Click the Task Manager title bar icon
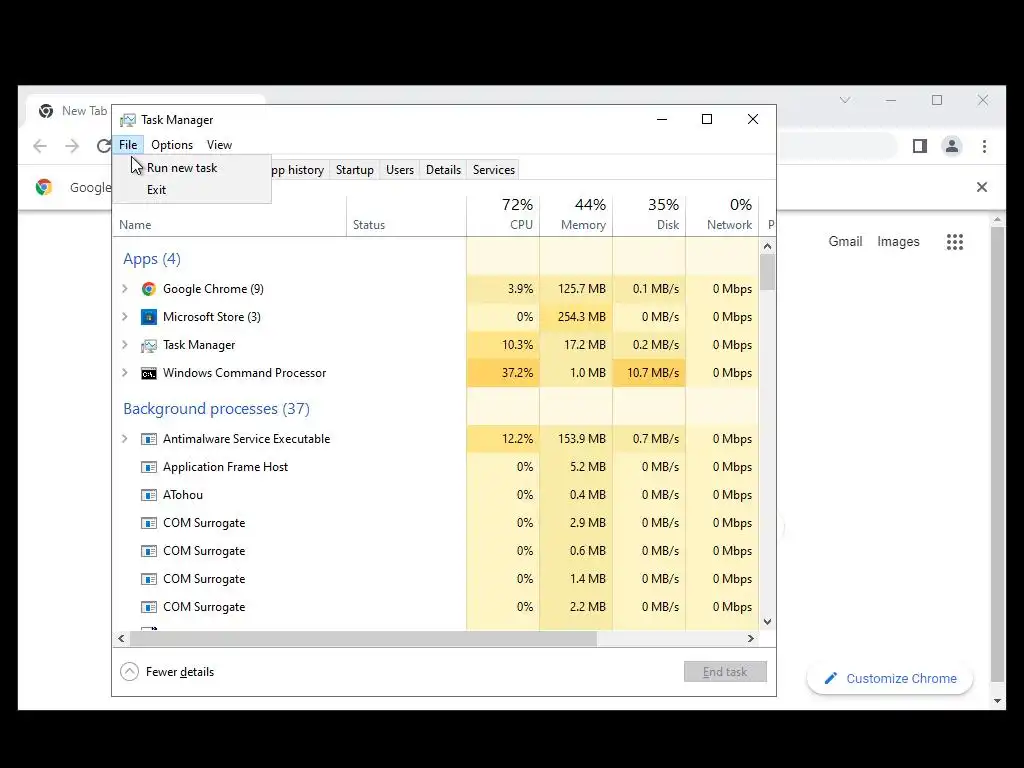1024x768 pixels. [128, 120]
